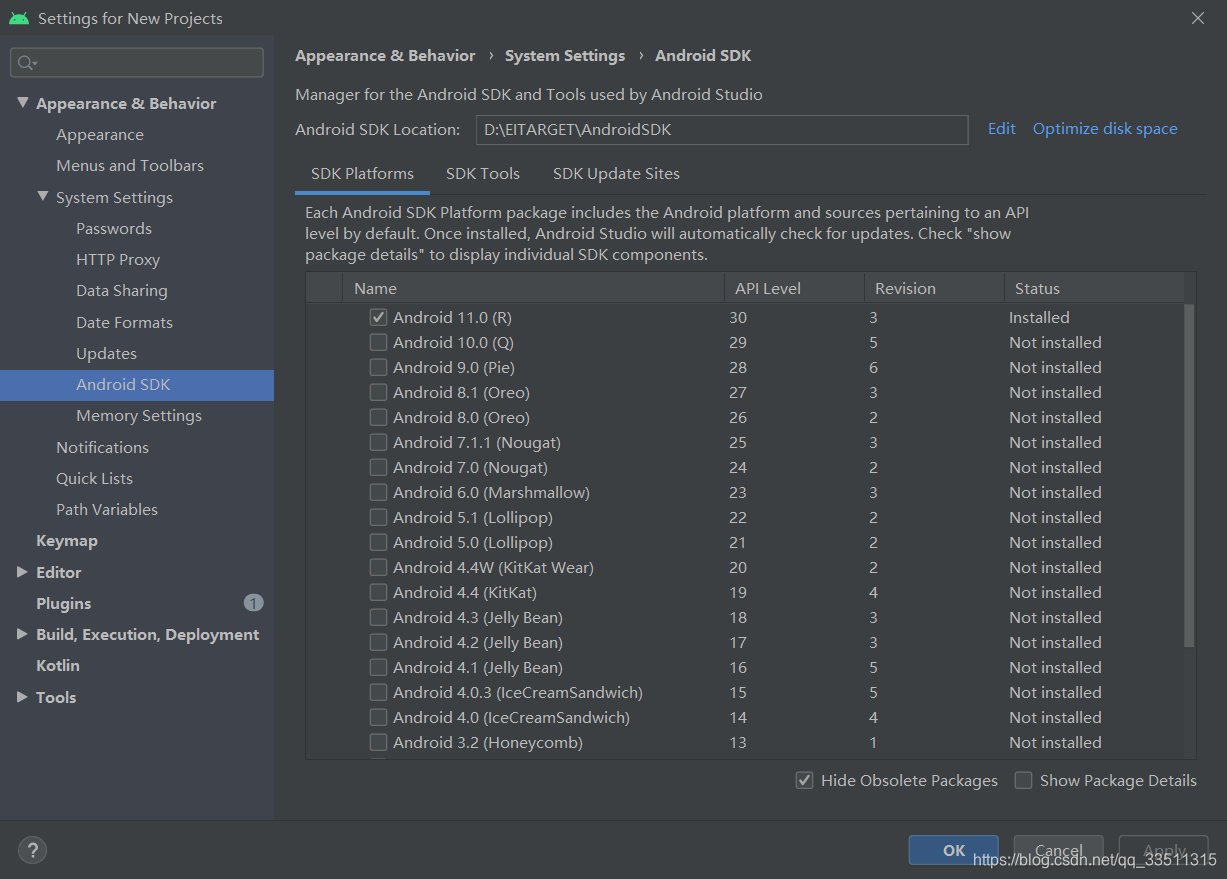Click Installed status for Android 11.0
This screenshot has width=1227, height=879.
click(x=1039, y=318)
